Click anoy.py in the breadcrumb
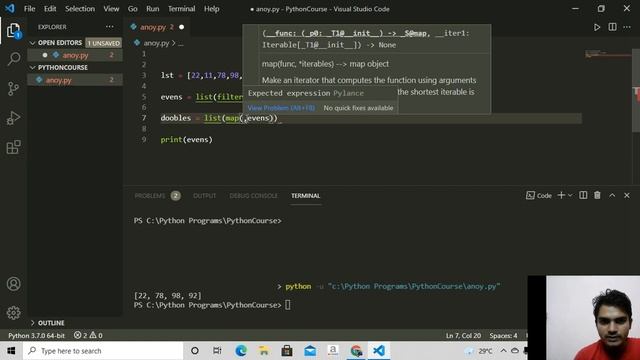 coord(156,43)
